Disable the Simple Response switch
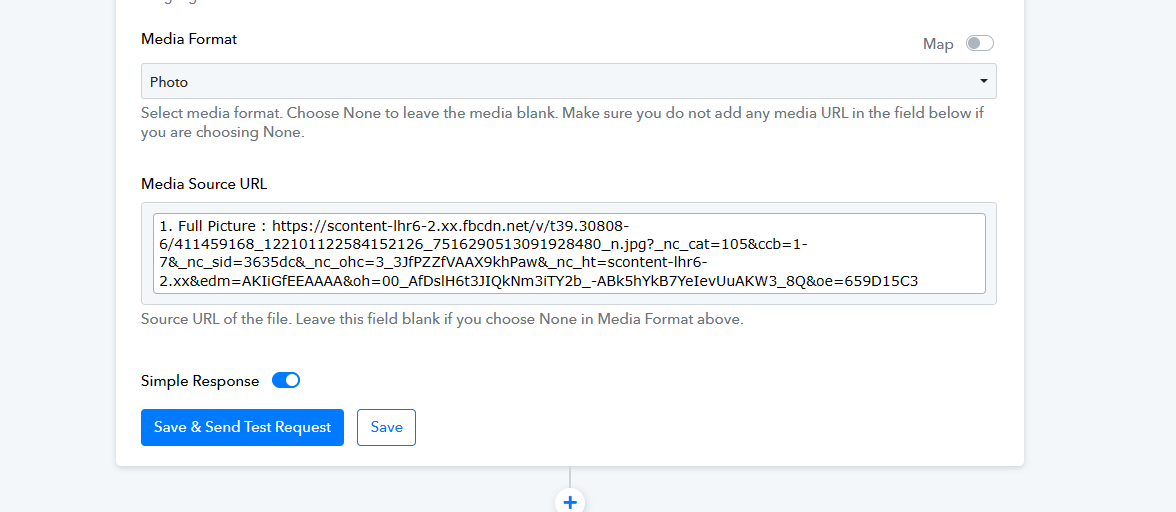Viewport: 1176px width, 512px height. coord(286,380)
